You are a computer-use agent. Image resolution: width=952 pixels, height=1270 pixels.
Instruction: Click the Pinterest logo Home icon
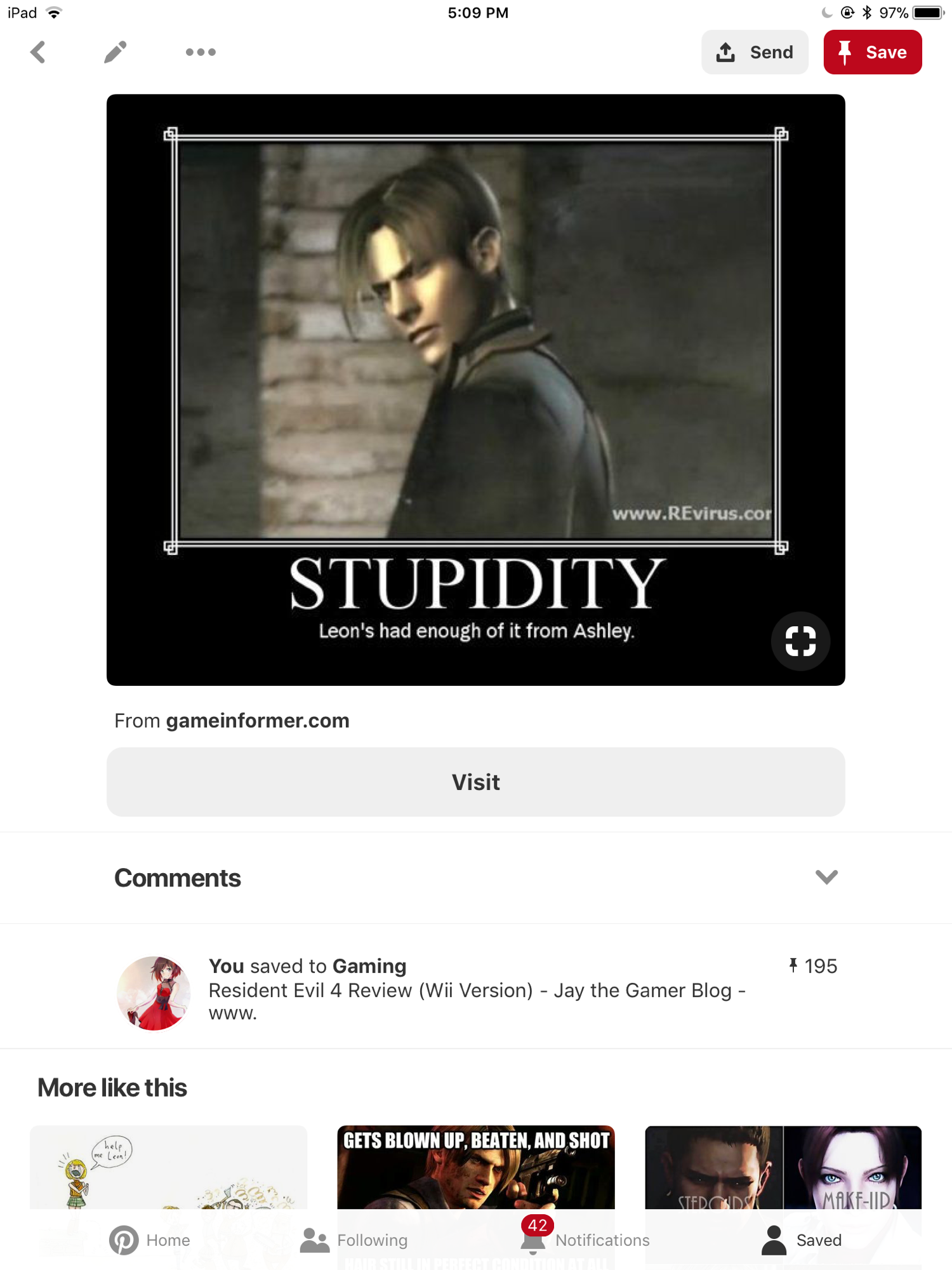coord(124,1240)
